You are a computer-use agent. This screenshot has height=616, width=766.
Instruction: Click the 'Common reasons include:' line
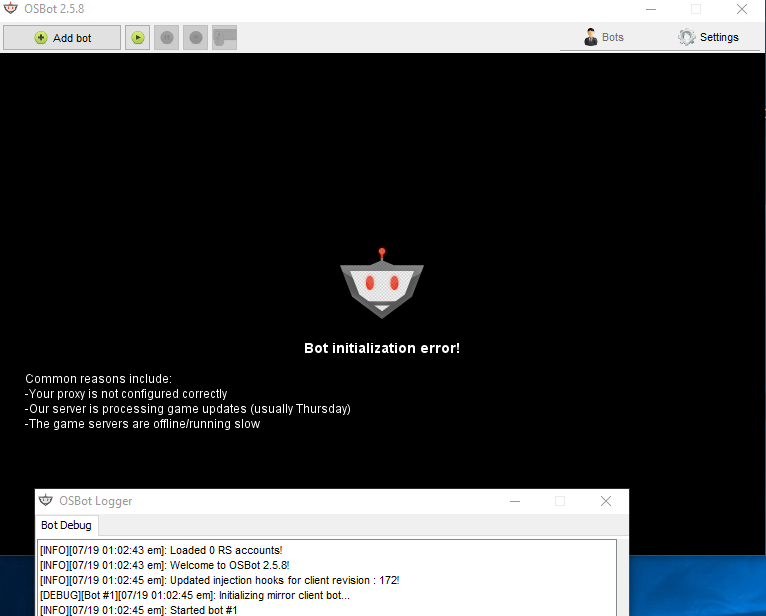99,379
